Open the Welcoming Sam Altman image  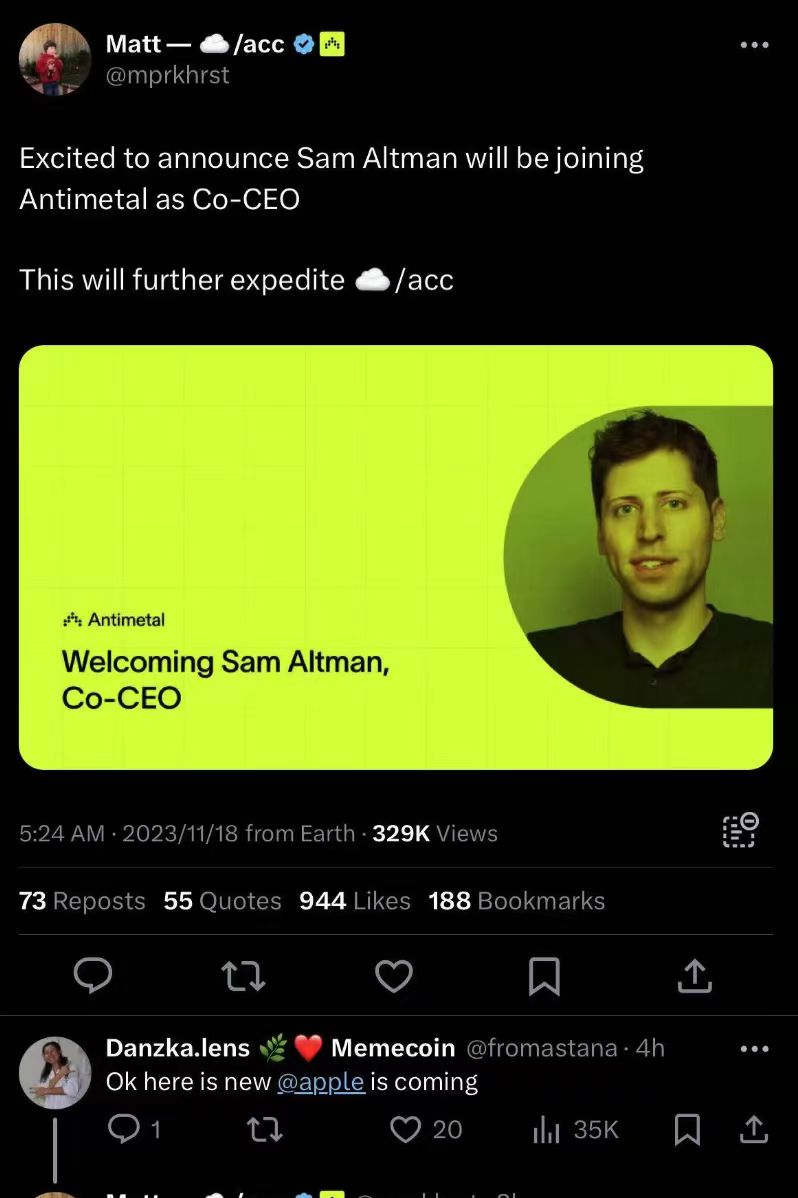tap(396, 557)
